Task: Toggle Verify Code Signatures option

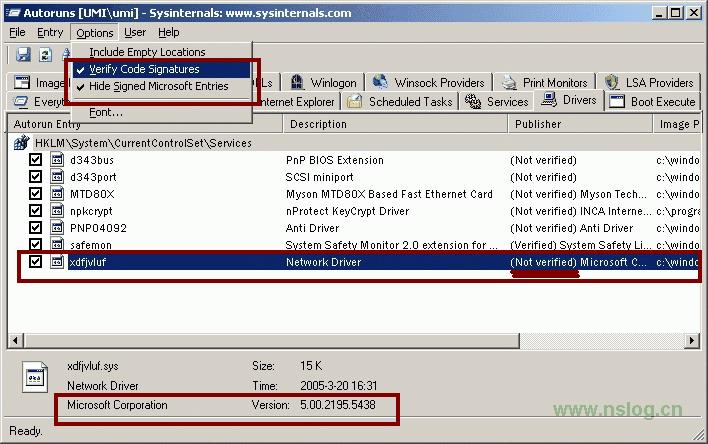Action: 161,69
